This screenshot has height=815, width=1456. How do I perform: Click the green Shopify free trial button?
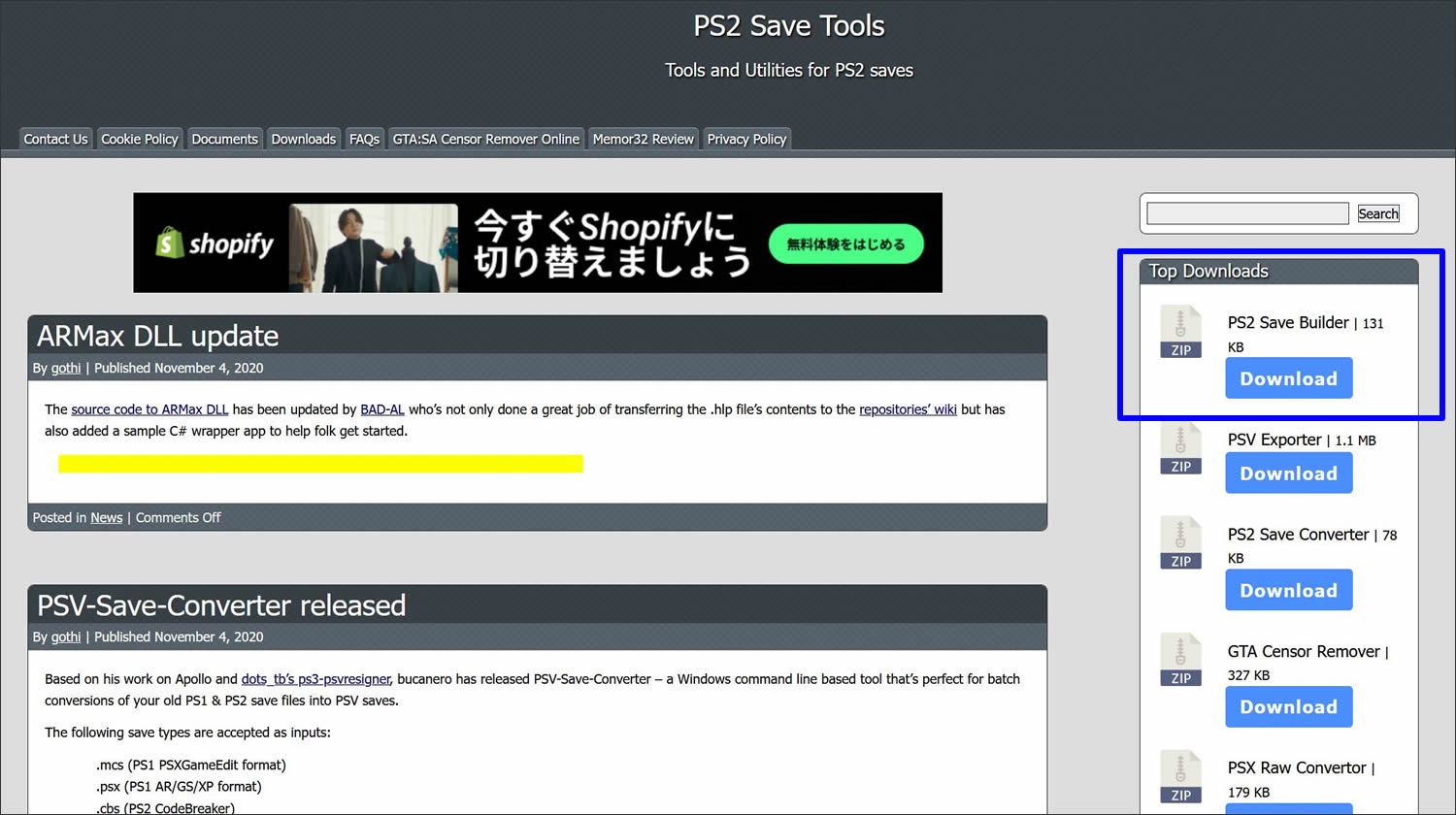(845, 244)
